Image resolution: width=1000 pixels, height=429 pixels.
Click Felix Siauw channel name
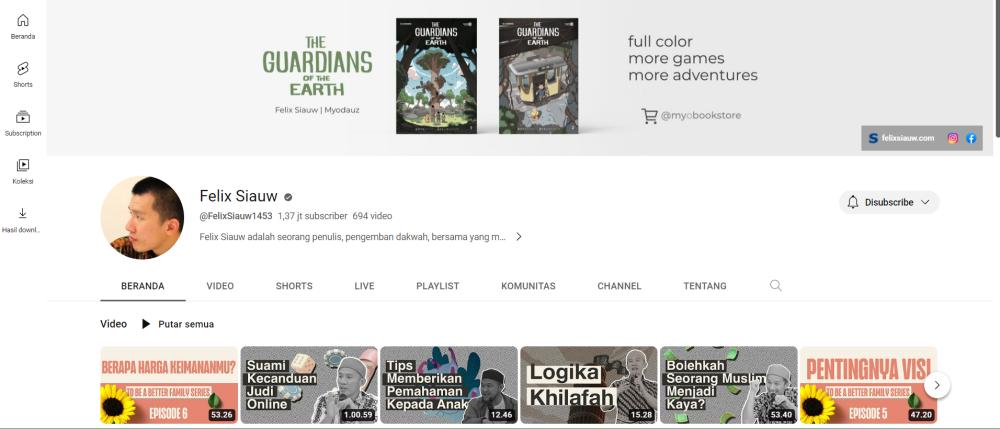(239, 196)
